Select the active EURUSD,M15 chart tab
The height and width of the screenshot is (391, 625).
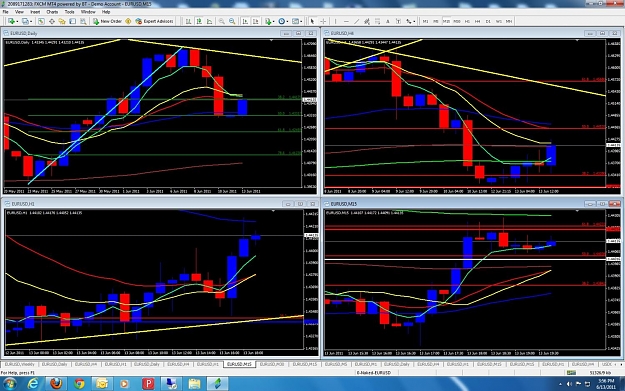[x=239, y=364]
